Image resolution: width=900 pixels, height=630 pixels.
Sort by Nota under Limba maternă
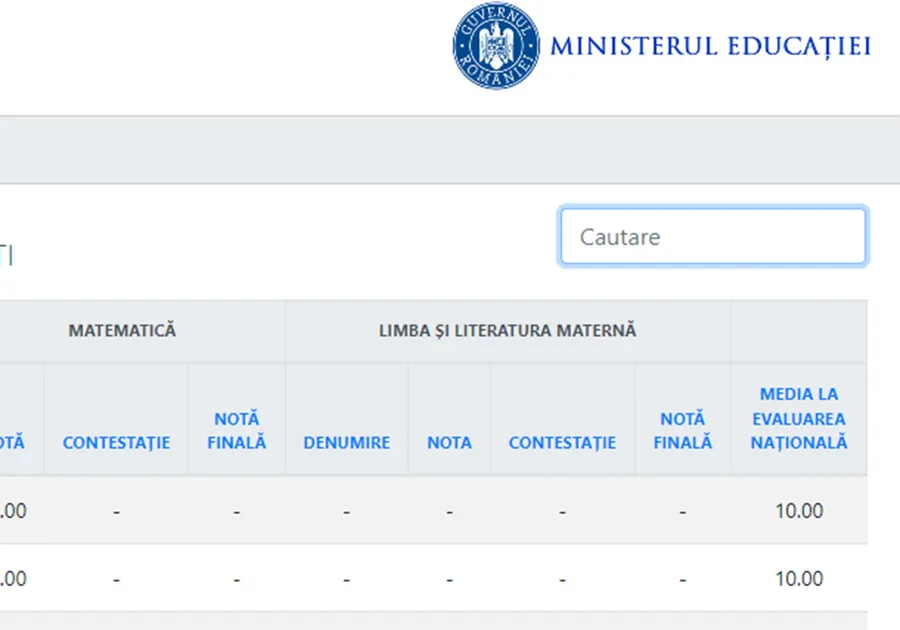(449, 442)
